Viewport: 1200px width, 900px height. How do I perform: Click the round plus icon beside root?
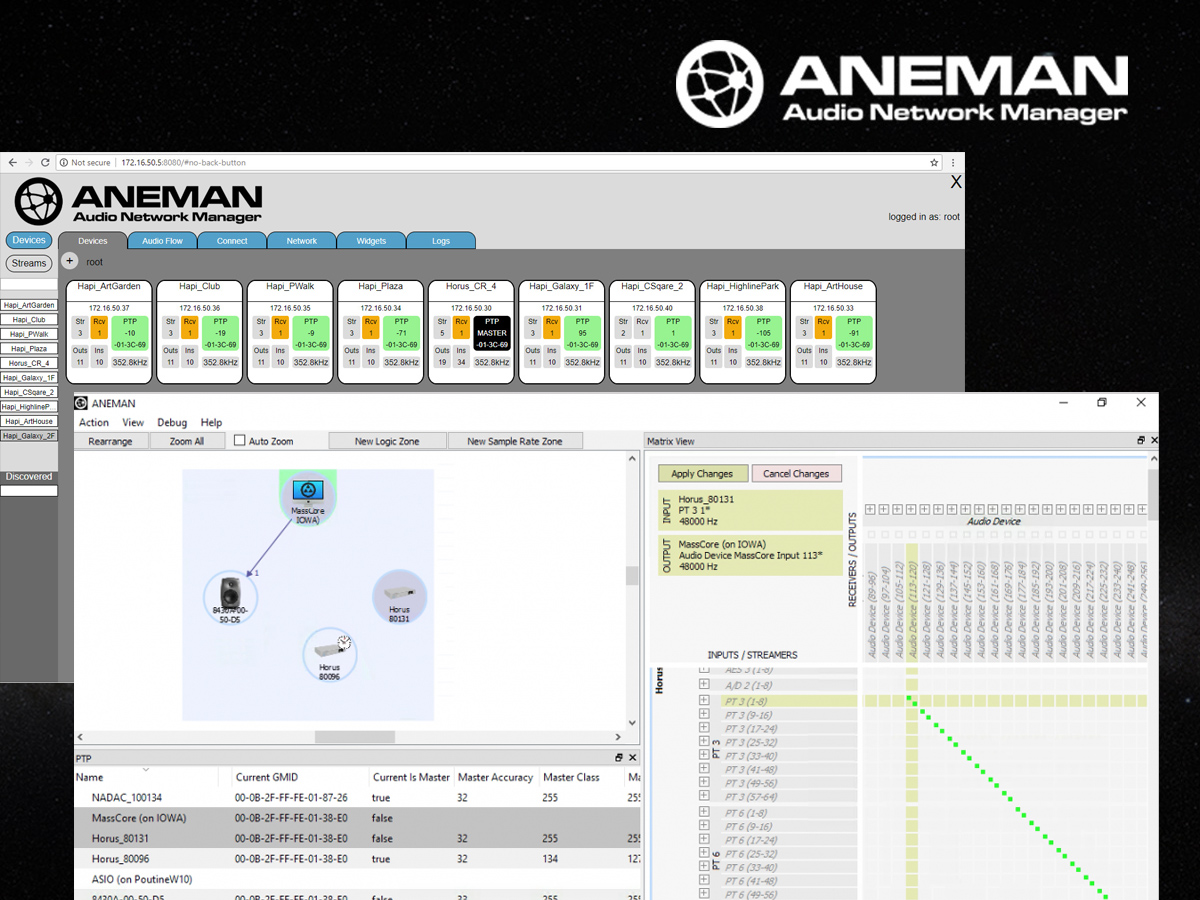click(x=70, y=261)
